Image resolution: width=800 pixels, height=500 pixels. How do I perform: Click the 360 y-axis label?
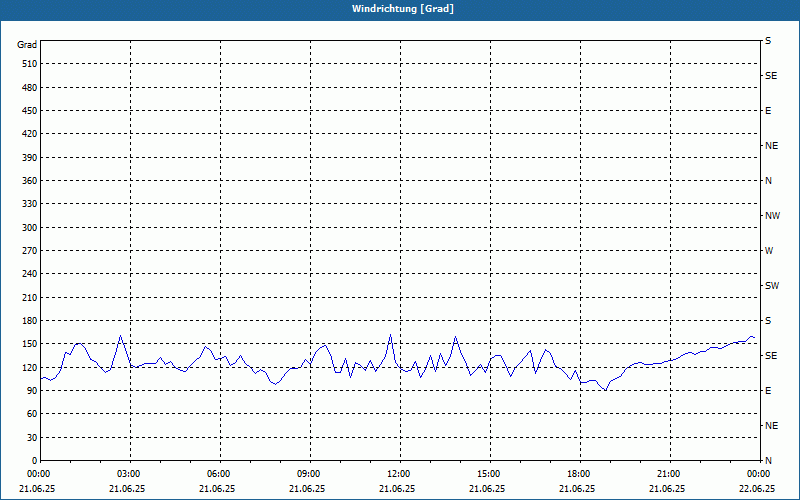coord(30,181)
